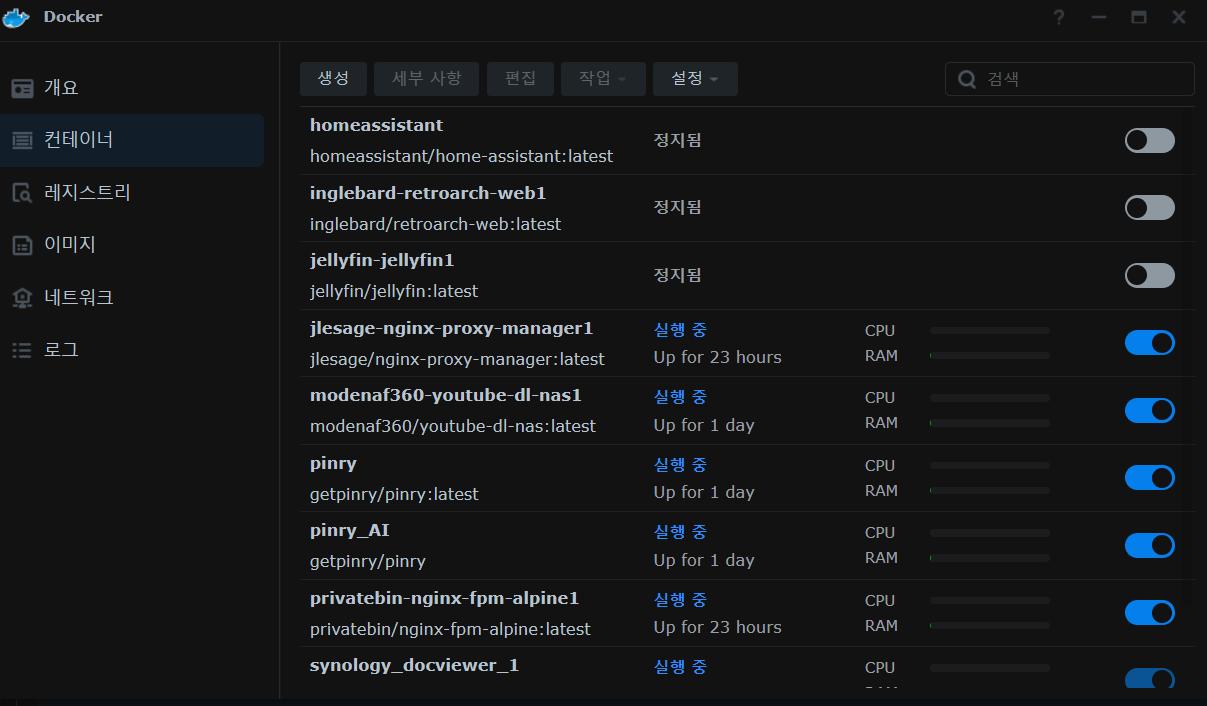Image resolution: width=1207 pixels, height=706 pixels.
Task: Click the RAM usage bar for pinry
Action: (x=989, y=491)
